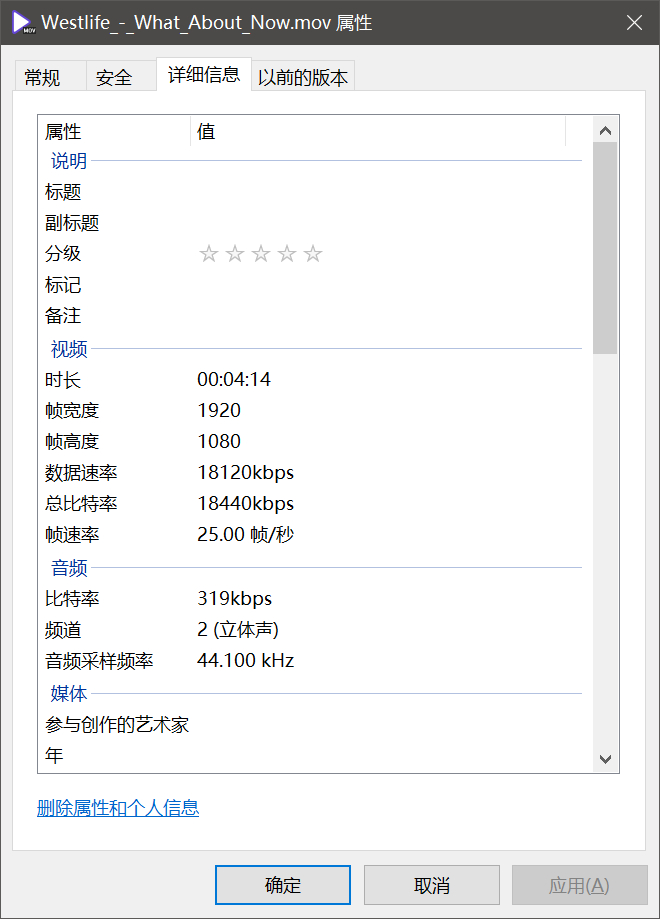Image resolution: width=660 pixels, height=919 pixels.
Task: Select the frame height value 1080
Action: pyautogui.click(x=219, y=441)
